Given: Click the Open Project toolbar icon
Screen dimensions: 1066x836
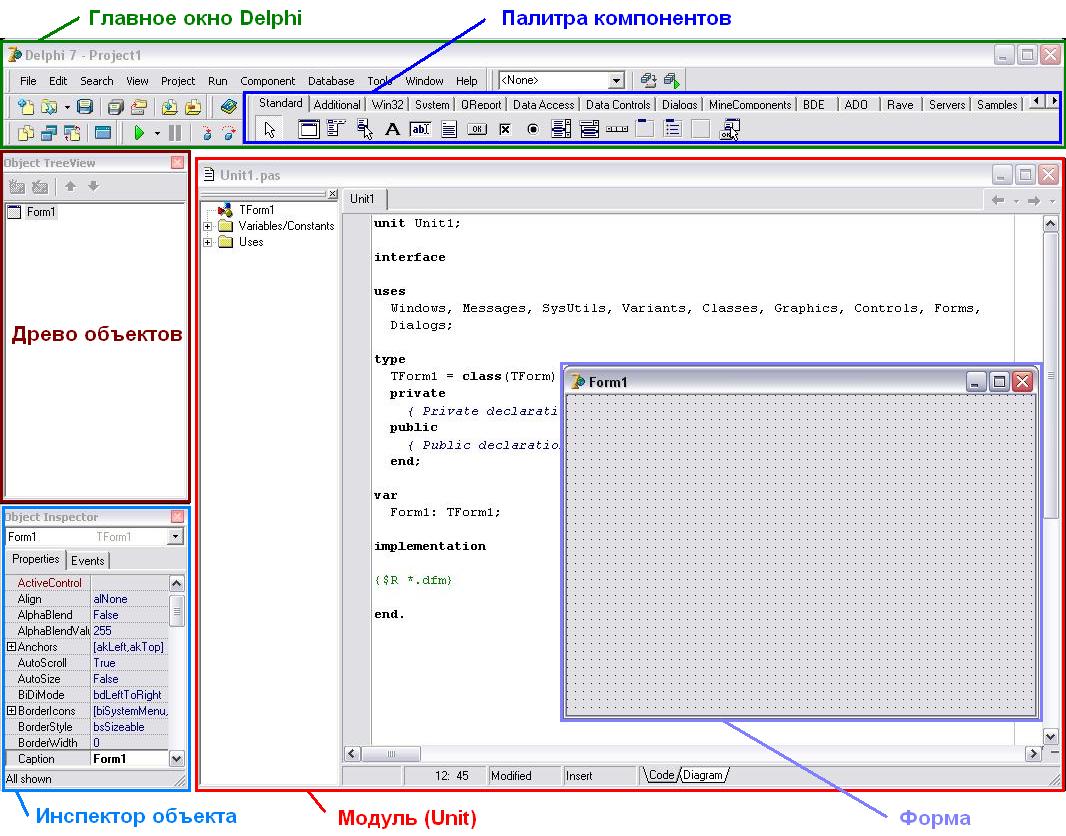Looking at the screenshot, I should click(139, 107).
